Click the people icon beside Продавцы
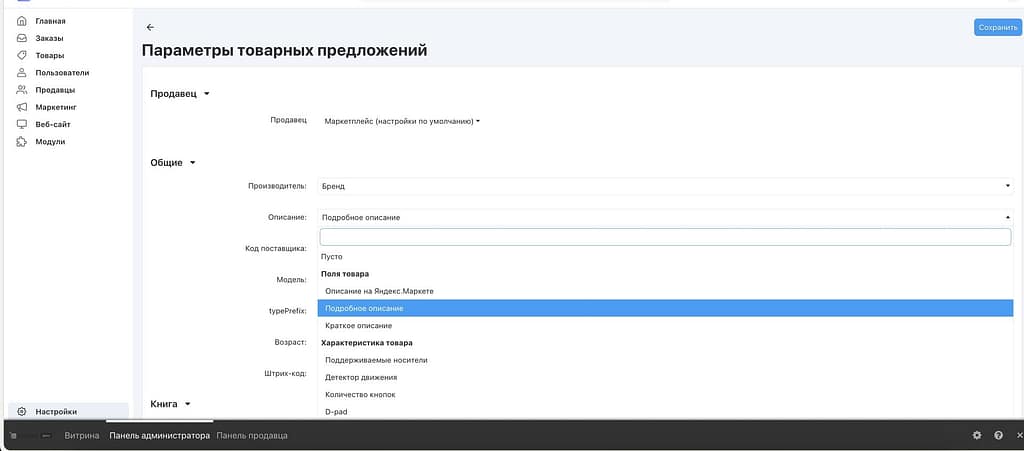Screen dimensions: 1024x451 (22, 90)
